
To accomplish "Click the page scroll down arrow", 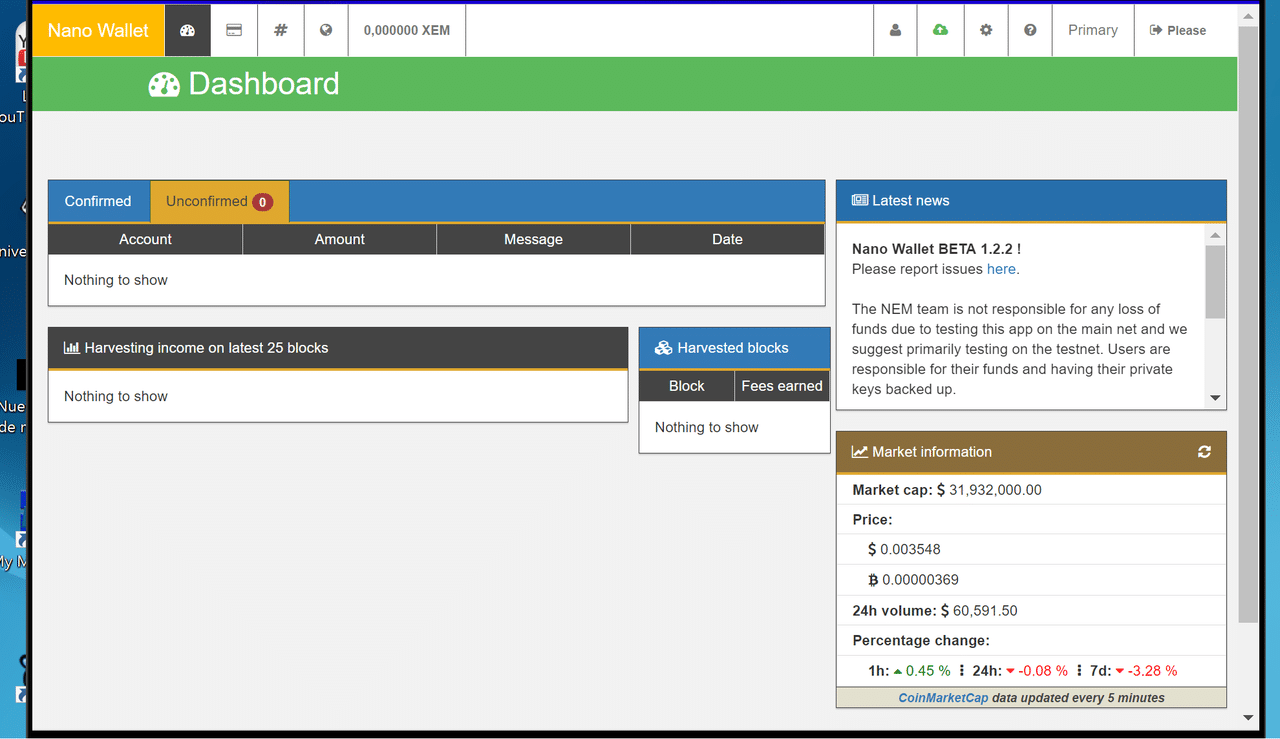I will (1248, 717).
